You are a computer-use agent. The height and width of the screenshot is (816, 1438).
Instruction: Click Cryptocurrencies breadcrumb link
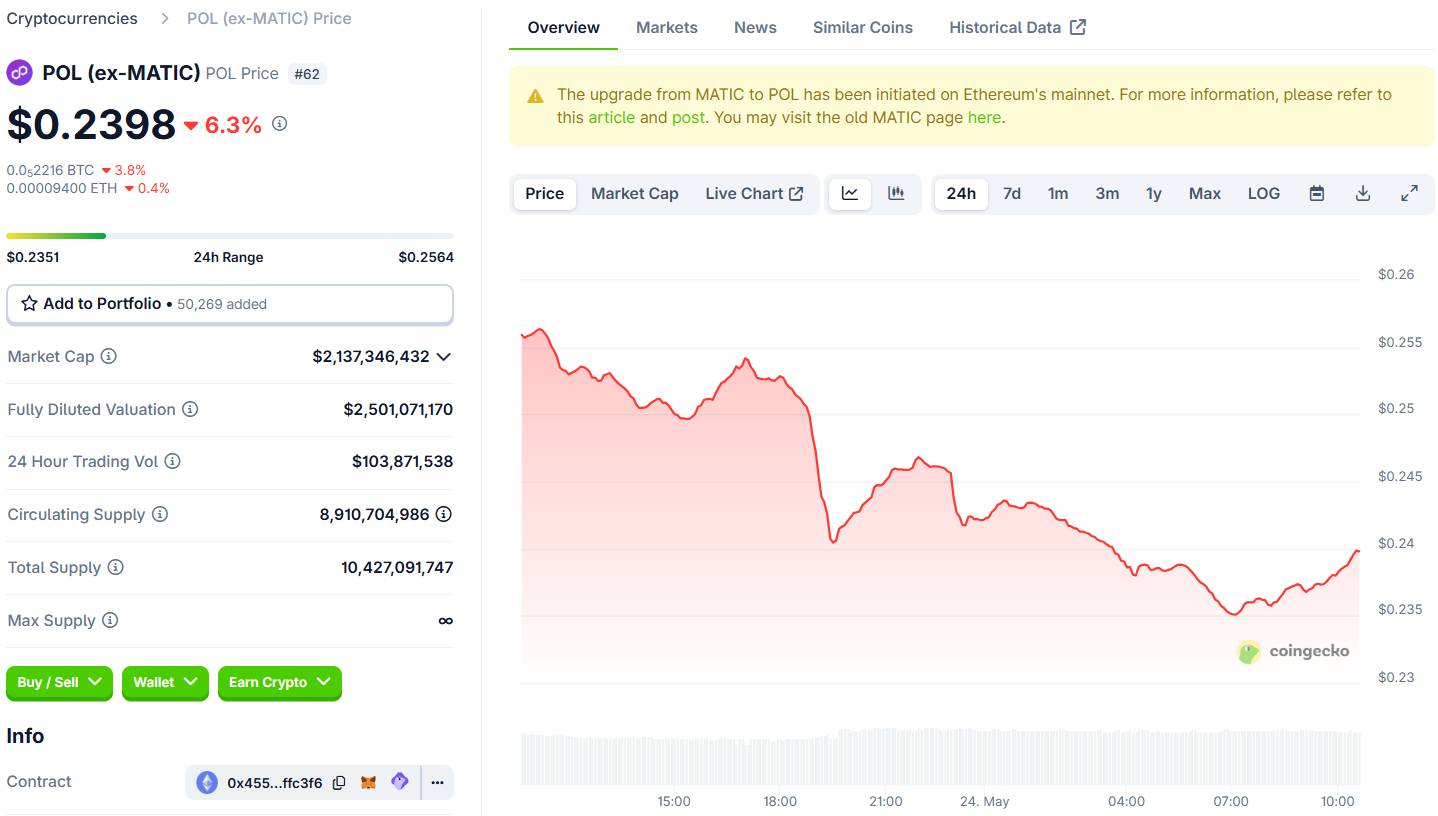tap(72, 18)
